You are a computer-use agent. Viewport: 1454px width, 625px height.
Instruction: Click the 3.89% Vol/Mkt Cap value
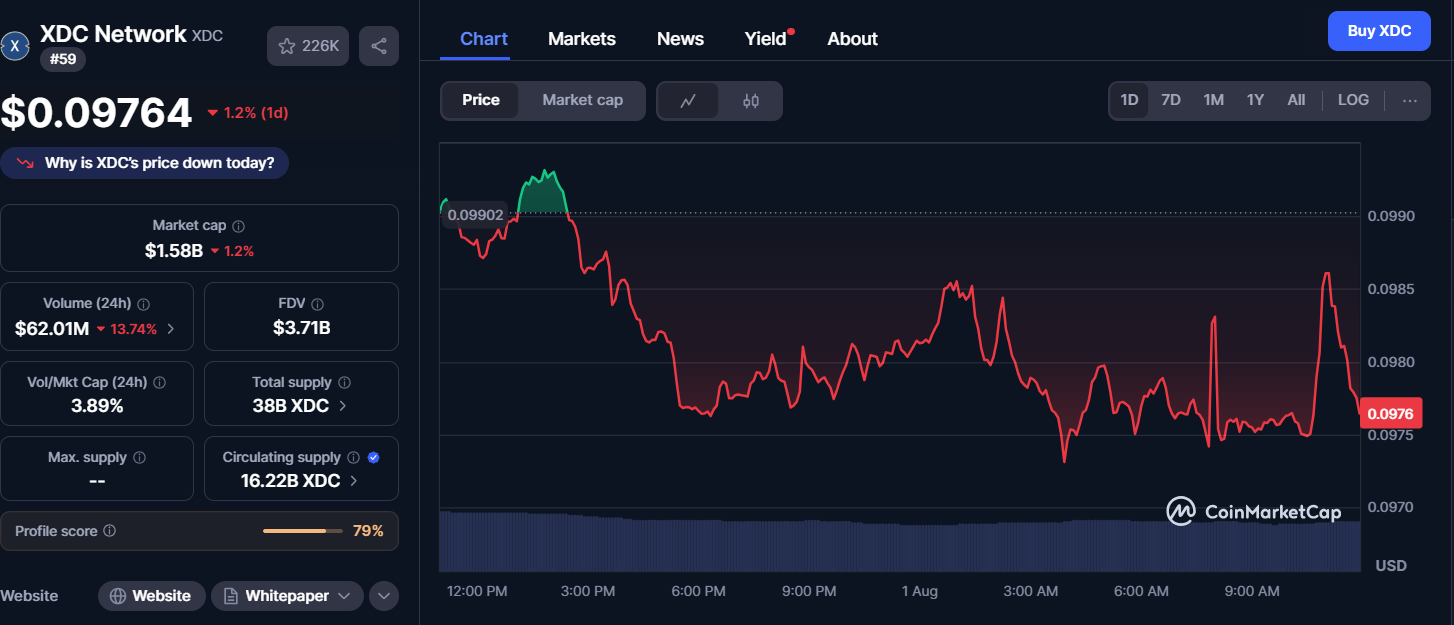97,406
